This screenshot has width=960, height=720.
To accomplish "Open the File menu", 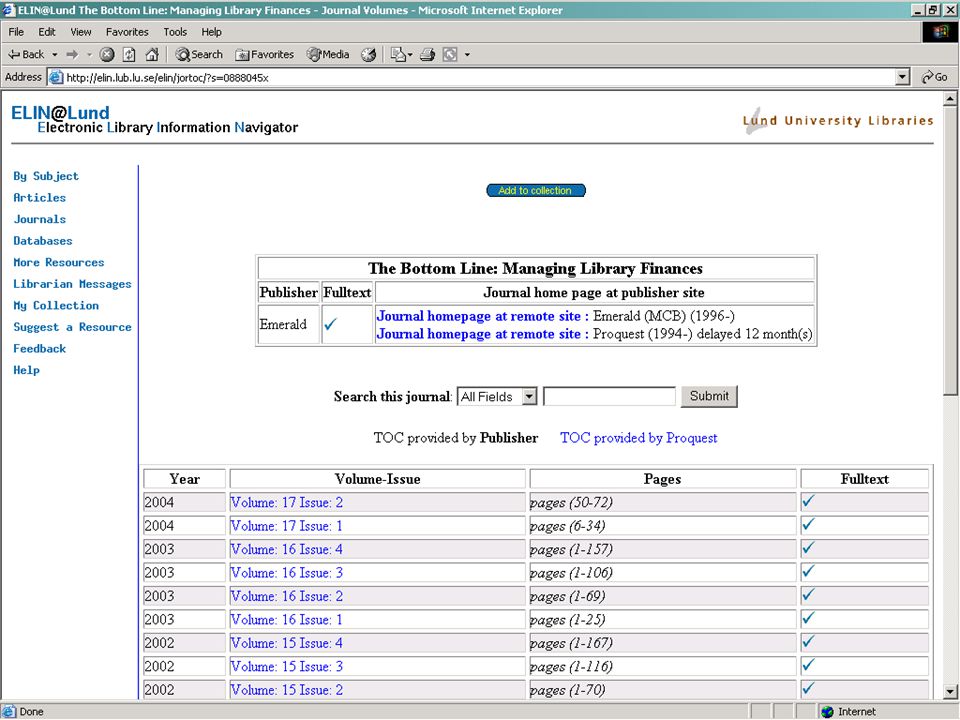I will click(x=17, y=32).
